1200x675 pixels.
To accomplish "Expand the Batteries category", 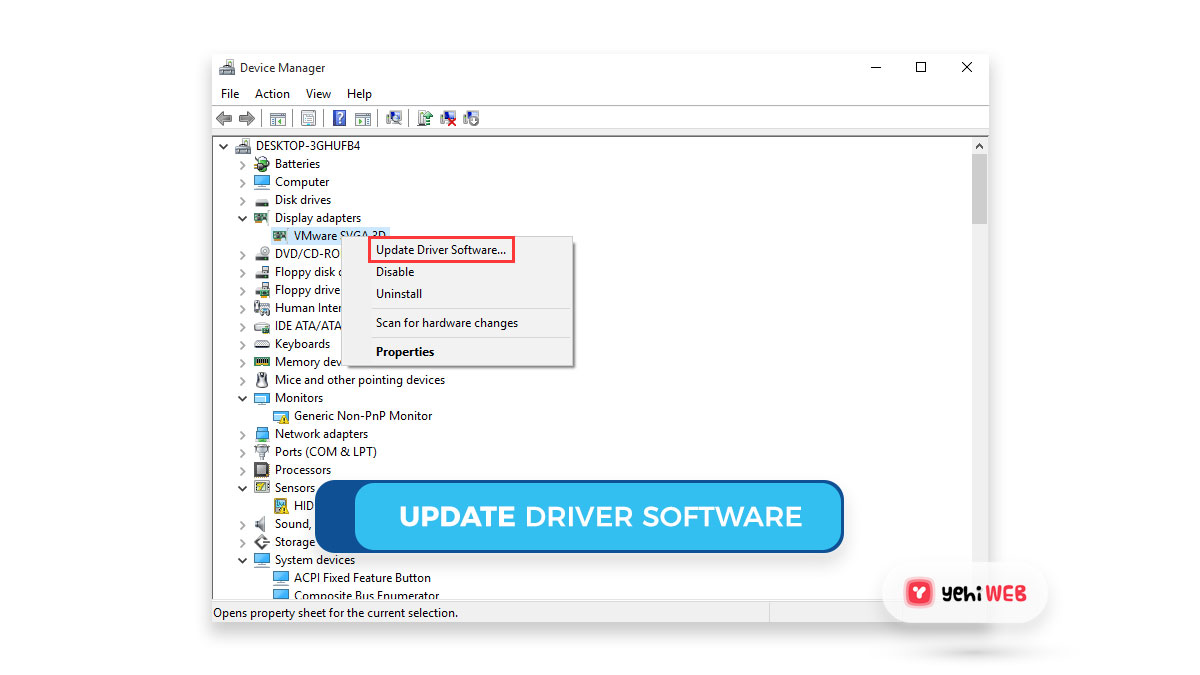I will click(243, 164).
